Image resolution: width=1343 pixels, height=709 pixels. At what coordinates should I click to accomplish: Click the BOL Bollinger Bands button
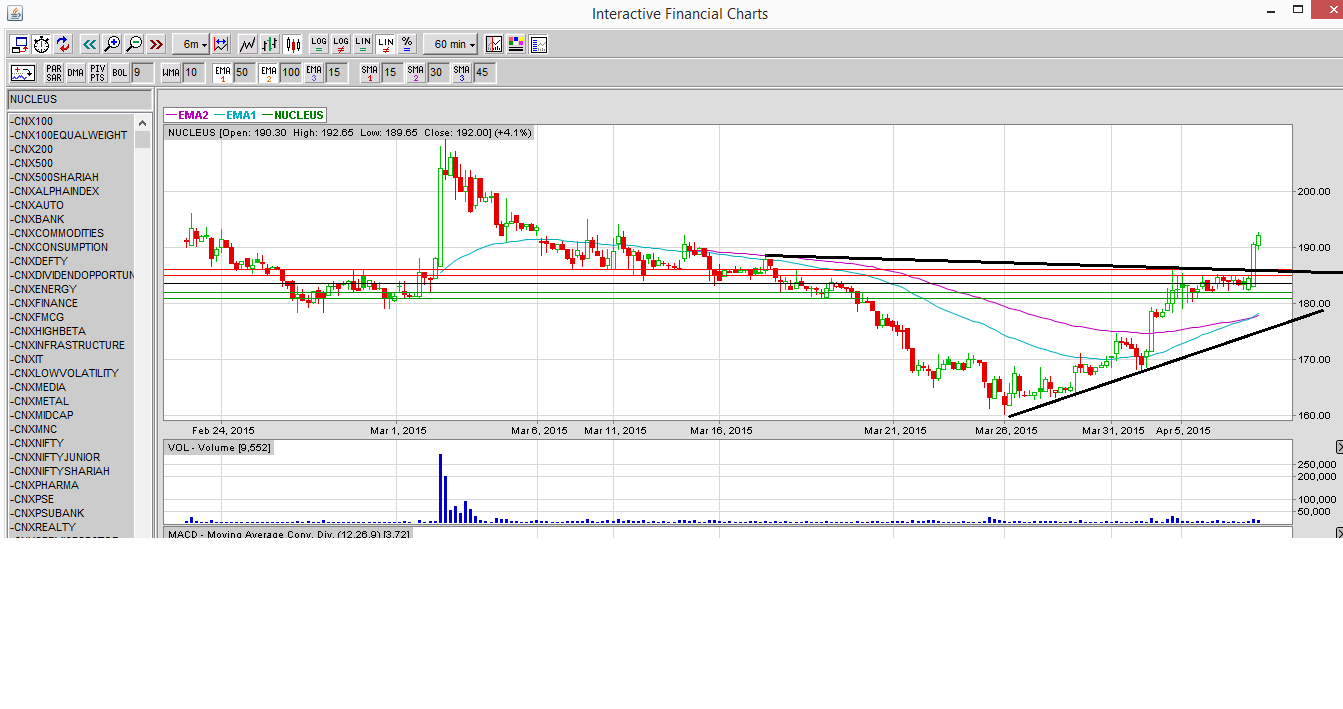coord(119,72)
